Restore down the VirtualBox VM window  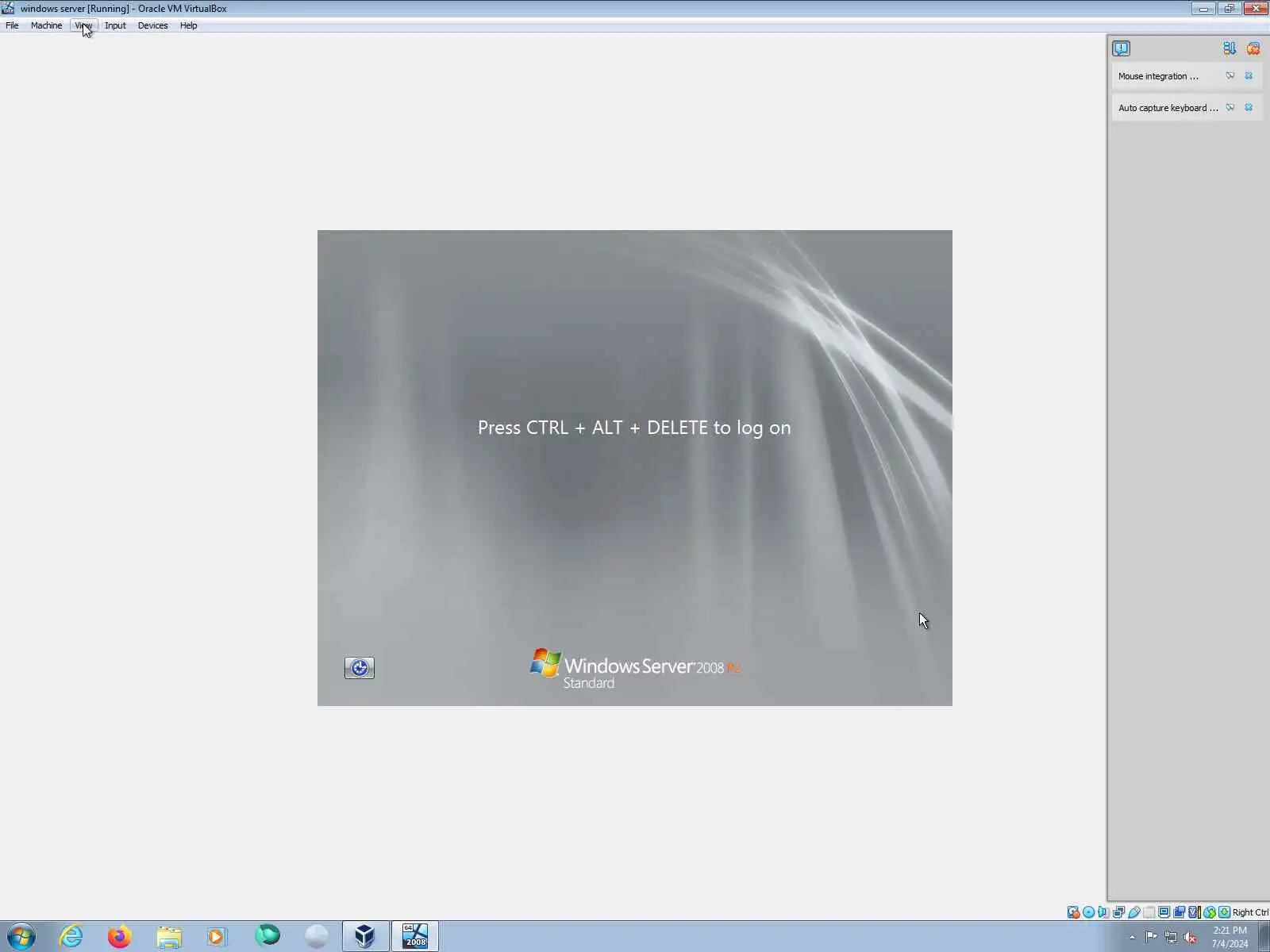point(1229,8)
